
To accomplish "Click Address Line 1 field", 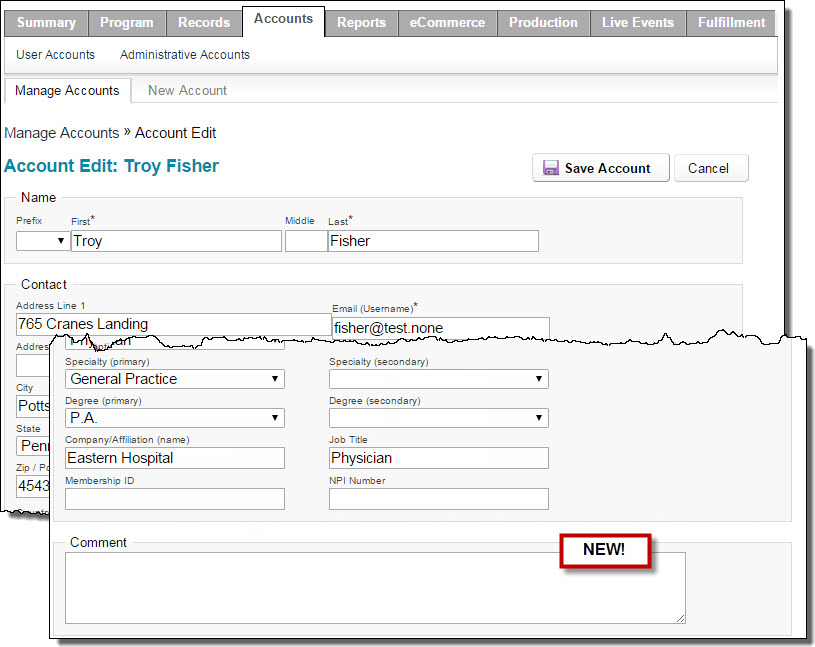I will click(x=173, y=324).
